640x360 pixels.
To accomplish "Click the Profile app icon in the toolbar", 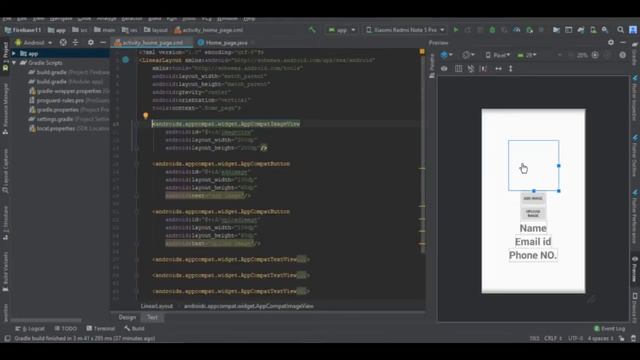I will [x=517, y=30].
